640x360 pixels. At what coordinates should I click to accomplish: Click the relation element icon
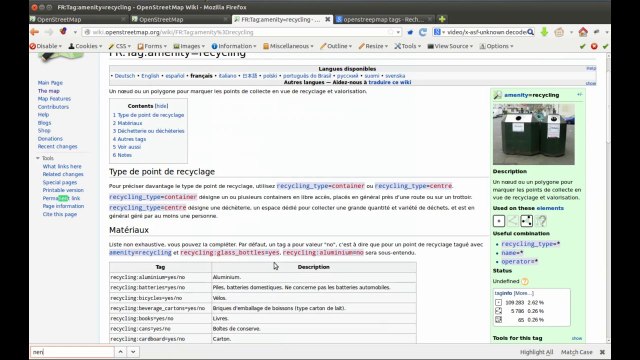[541, 221]
